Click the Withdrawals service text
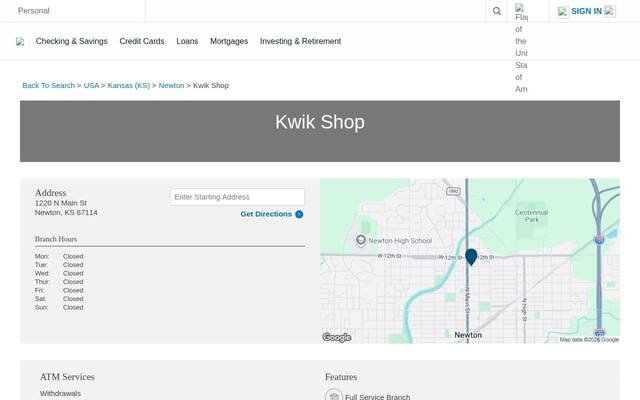Screen dimensions: 640x400 tap(60, 393)
